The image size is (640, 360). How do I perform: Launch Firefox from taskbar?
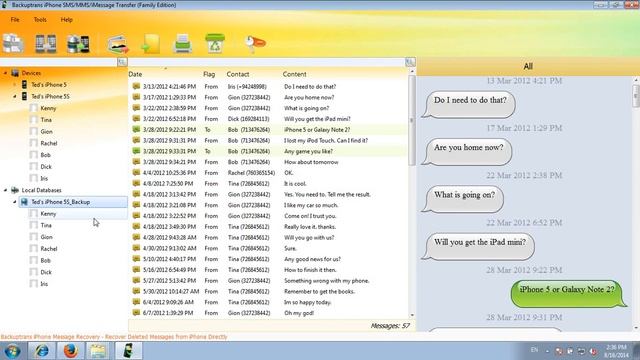(70, 351)
